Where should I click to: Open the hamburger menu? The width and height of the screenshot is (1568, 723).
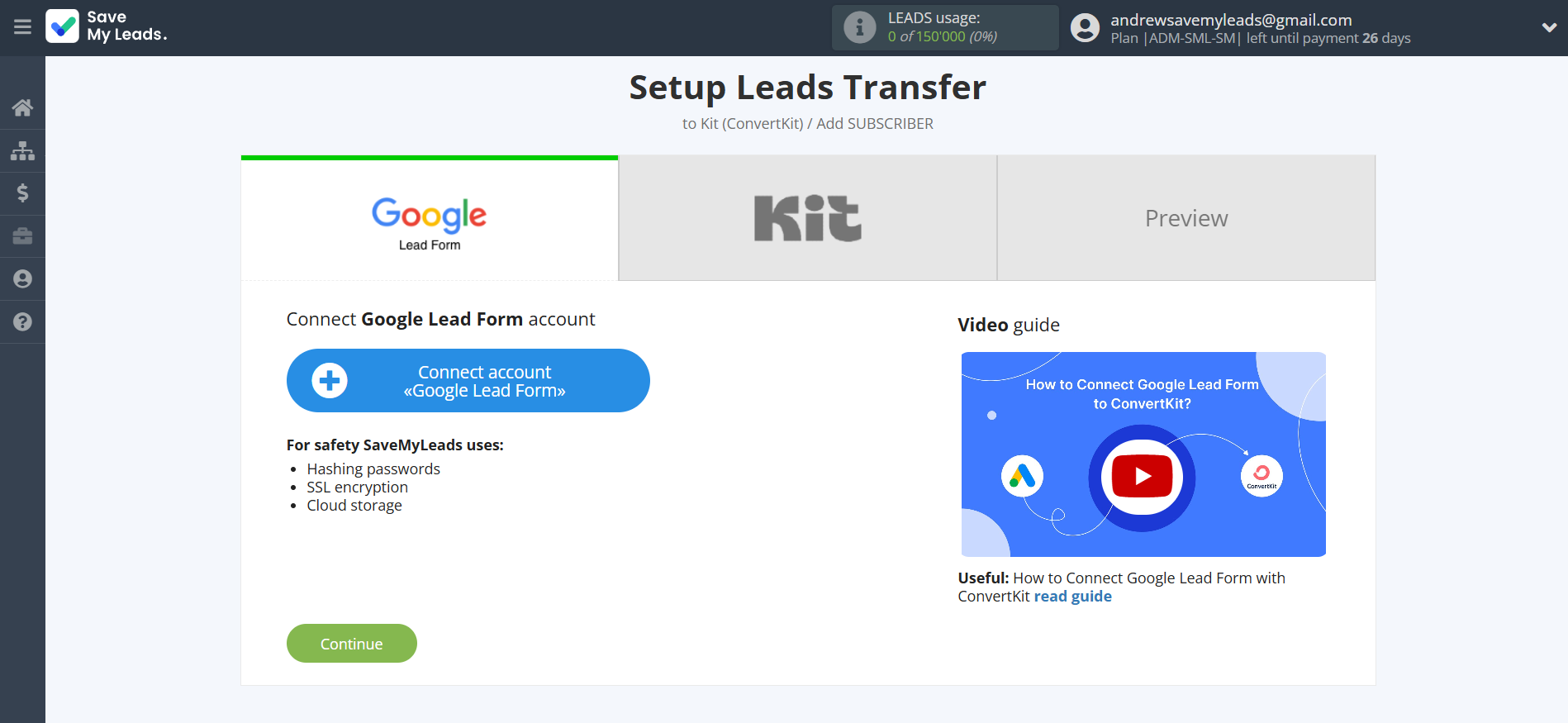click(x=22, y=27)
